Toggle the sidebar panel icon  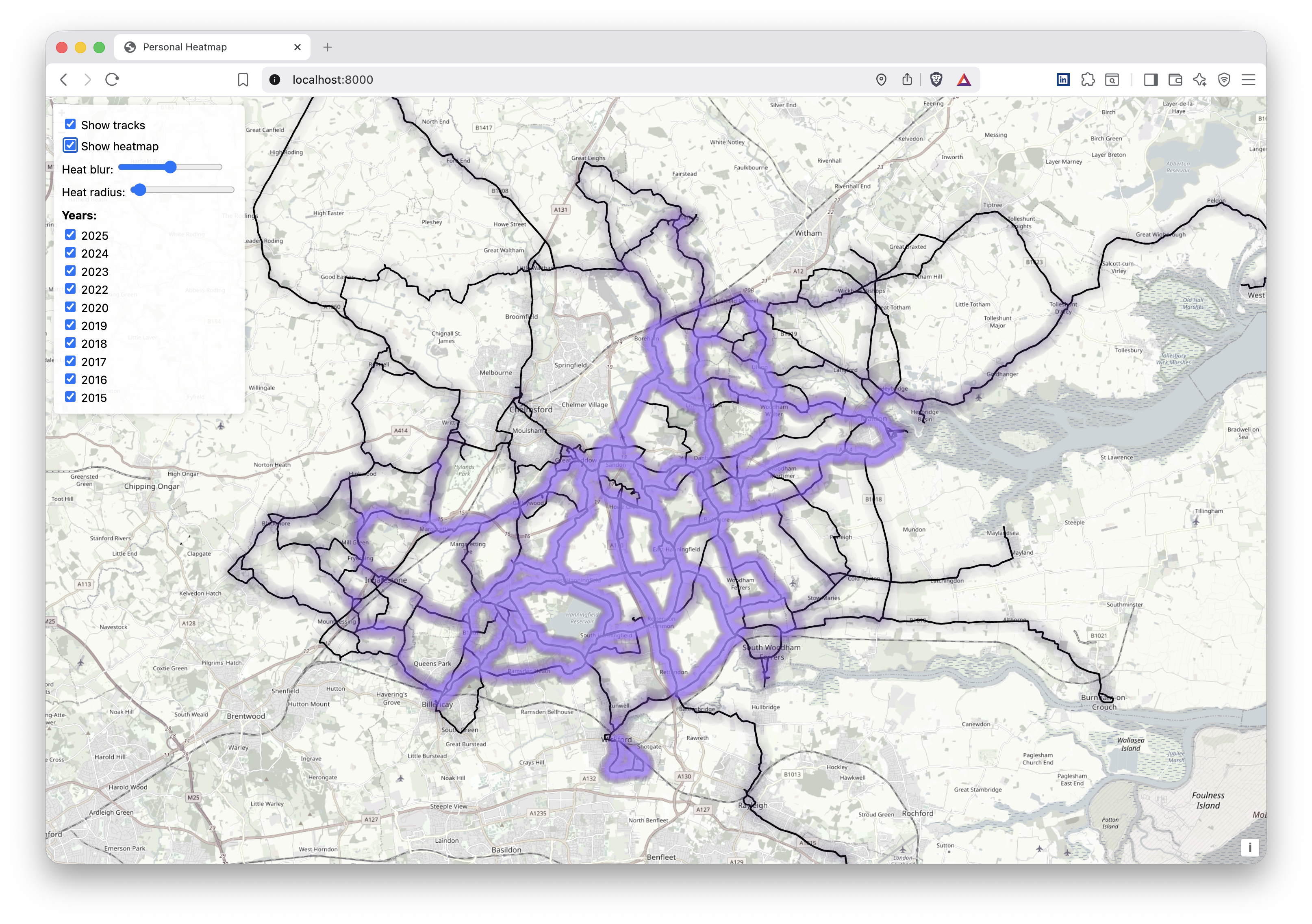tap(1151, 79)
